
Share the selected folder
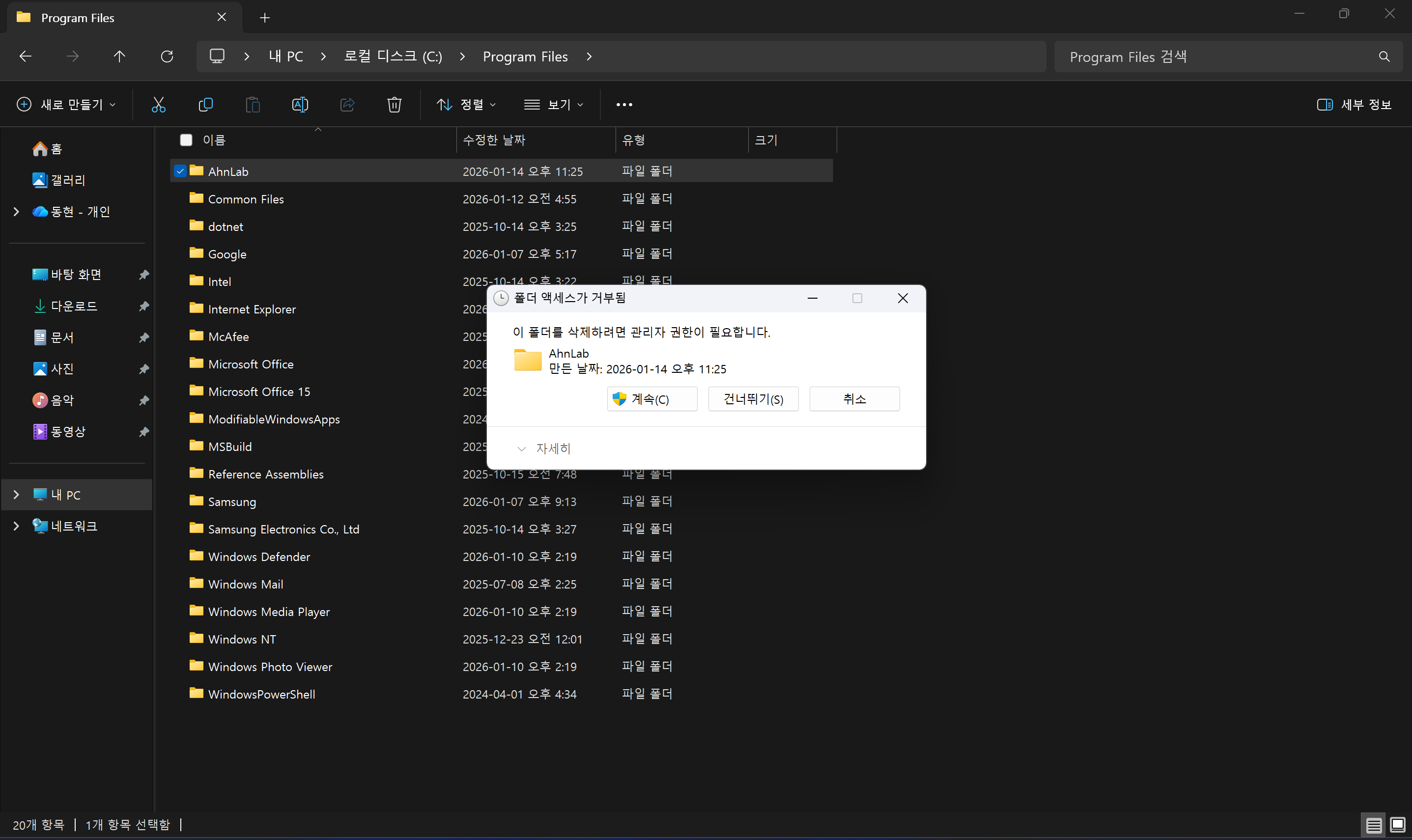pyautogui.click(x=347, y=104)
